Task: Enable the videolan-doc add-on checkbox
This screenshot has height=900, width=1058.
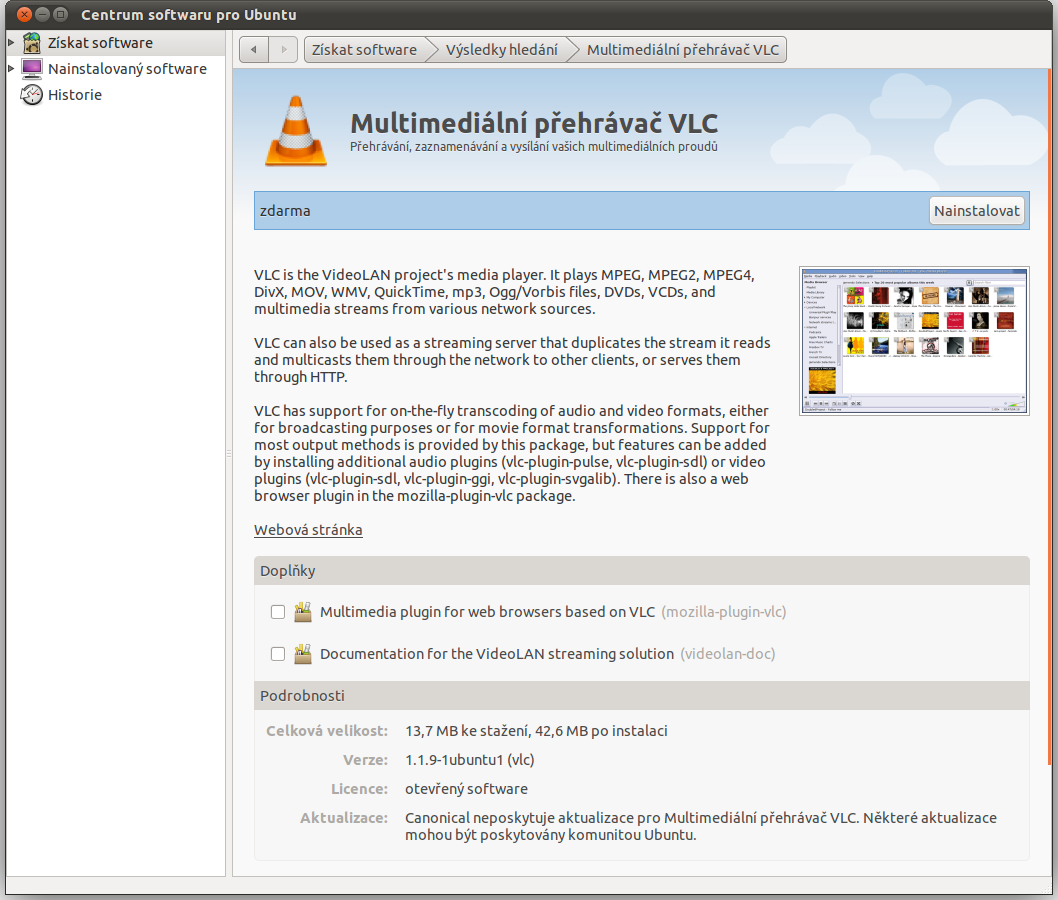Action: (278, 654)
